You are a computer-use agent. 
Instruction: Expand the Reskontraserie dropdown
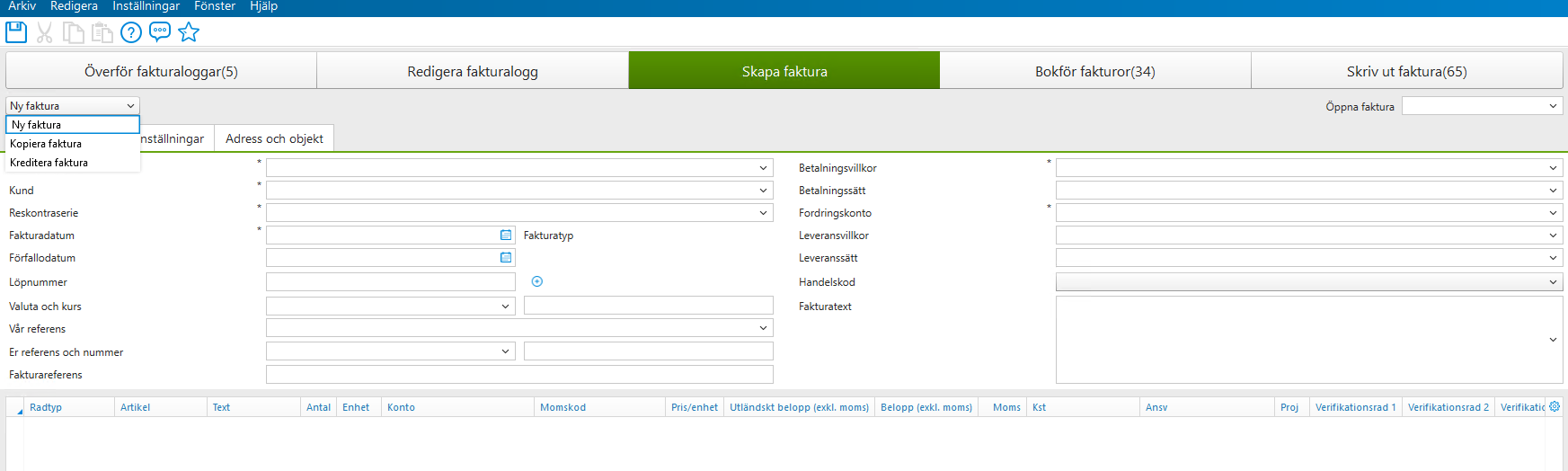tap(763, 212)
